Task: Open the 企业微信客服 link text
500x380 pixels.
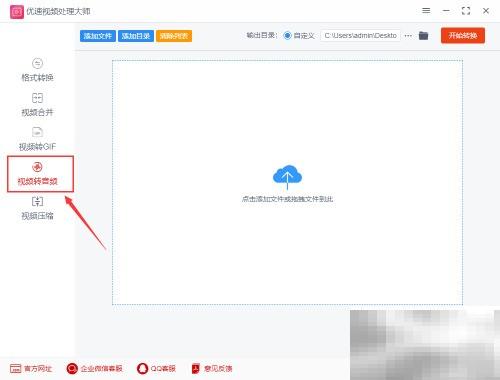Action: coord(101,369)
